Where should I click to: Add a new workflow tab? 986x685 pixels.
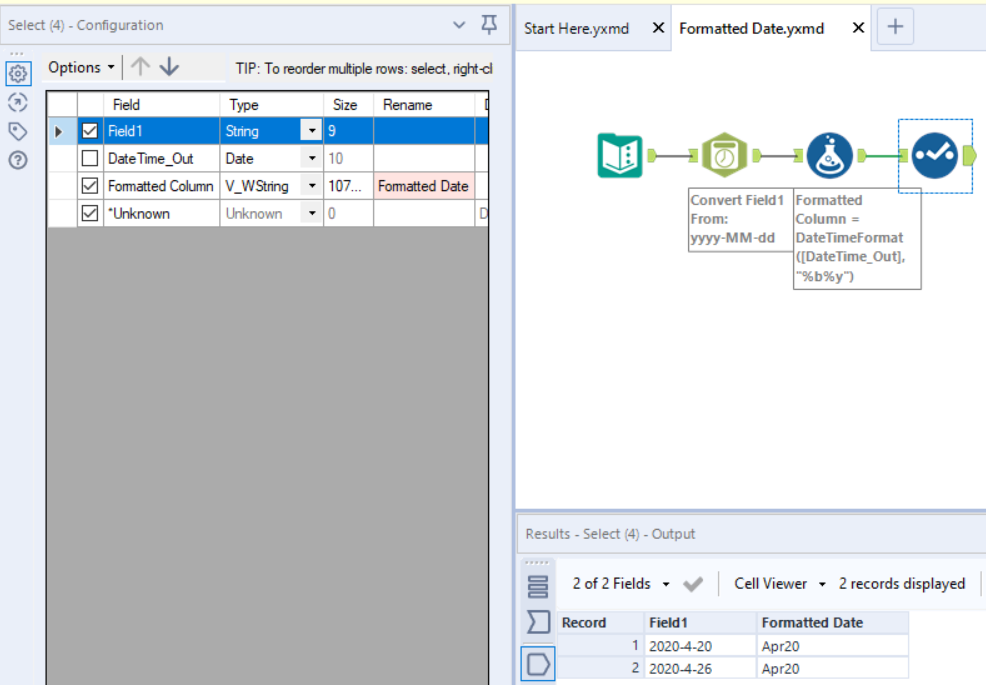895,26
